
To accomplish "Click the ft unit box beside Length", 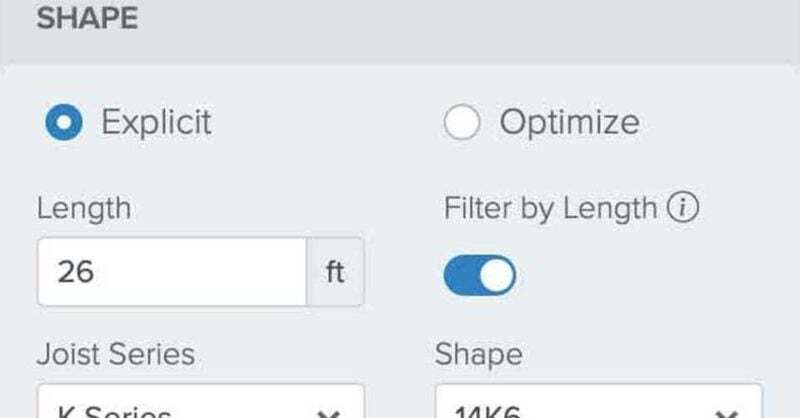I will click(335, 272).
